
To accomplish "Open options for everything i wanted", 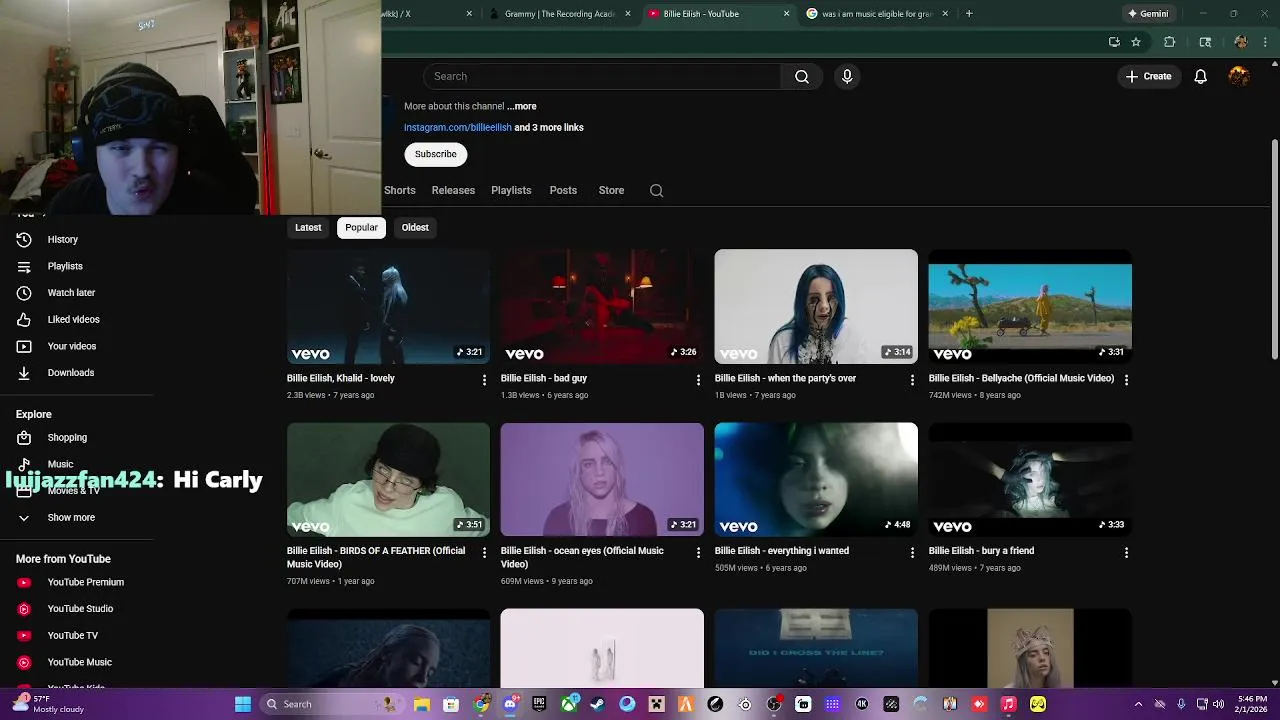I will tap(912, 552).
